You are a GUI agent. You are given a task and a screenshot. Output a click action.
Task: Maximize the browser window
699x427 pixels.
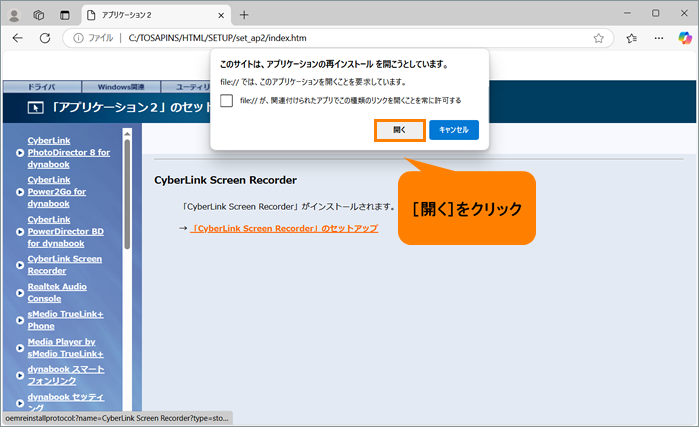tap(655, 13)
